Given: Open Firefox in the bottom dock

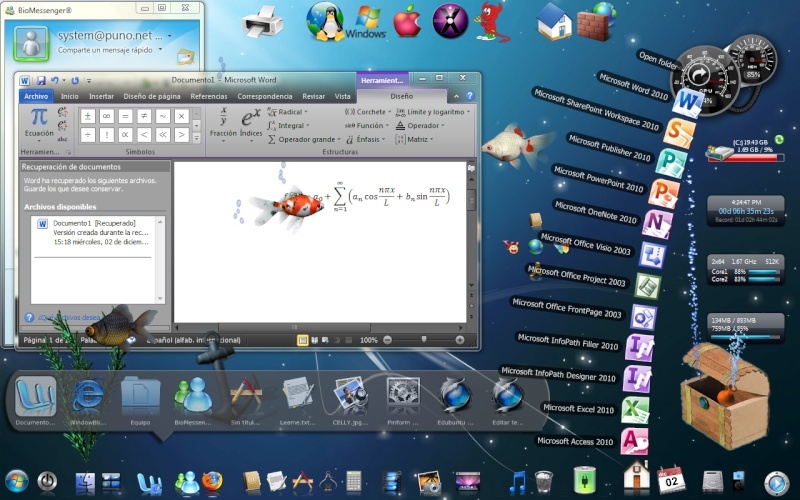Looking at the screenshot, I should [212, 482].
